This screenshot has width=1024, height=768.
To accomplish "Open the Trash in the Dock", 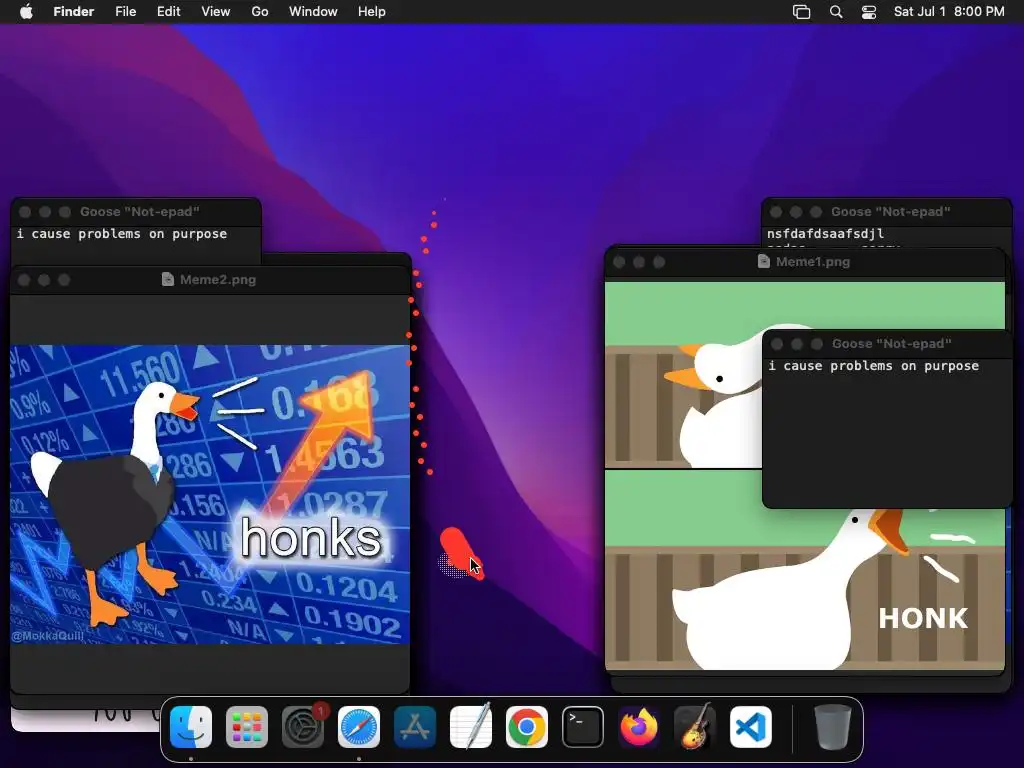I will 833,727.
